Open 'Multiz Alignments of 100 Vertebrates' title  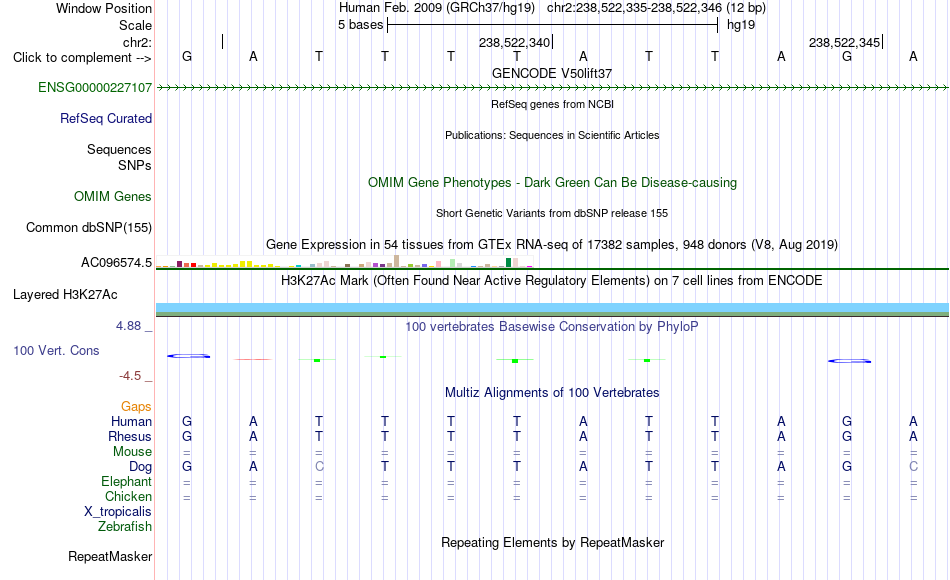coord(552,392)
